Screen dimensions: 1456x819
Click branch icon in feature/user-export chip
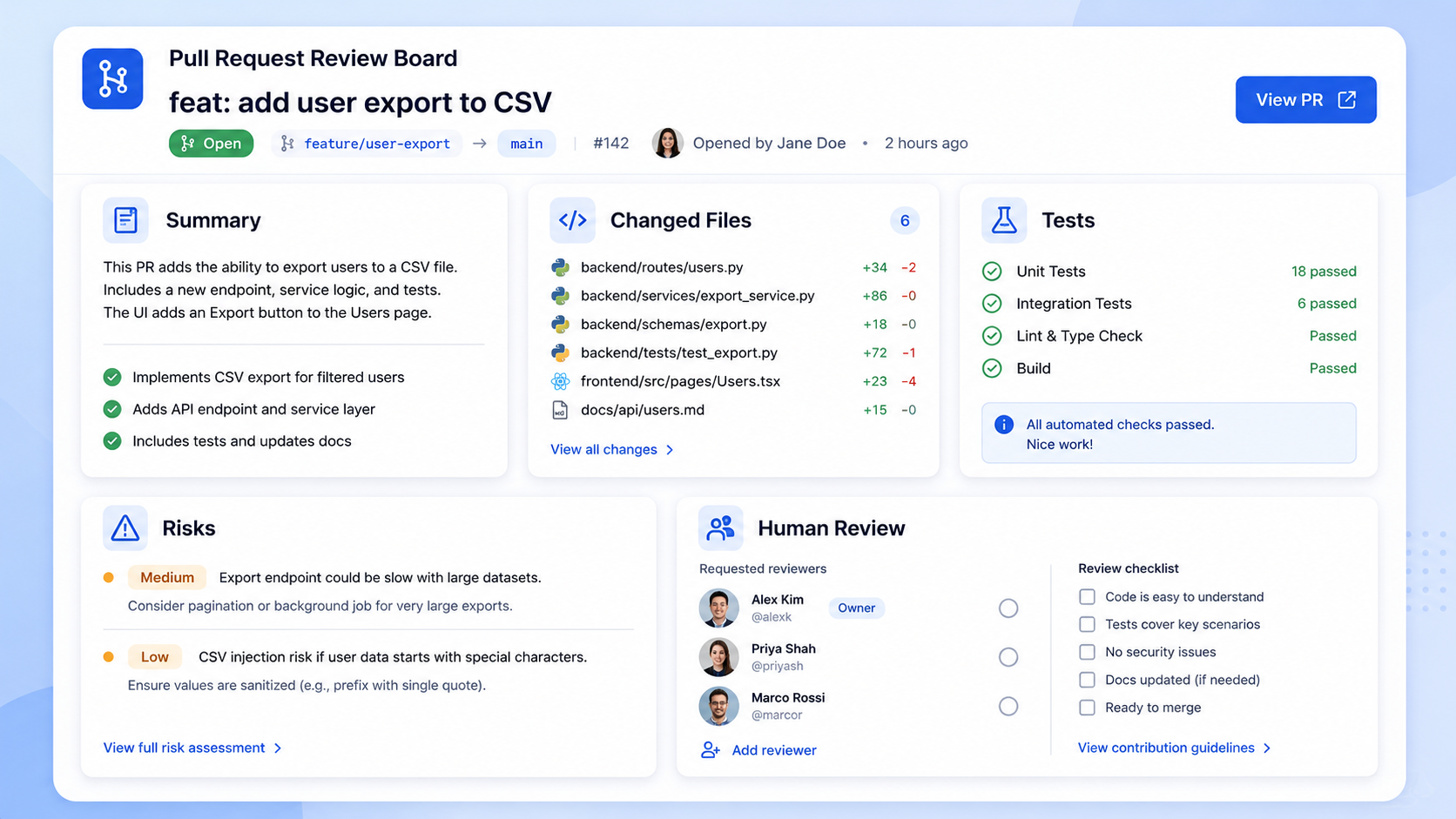point(287,144)
